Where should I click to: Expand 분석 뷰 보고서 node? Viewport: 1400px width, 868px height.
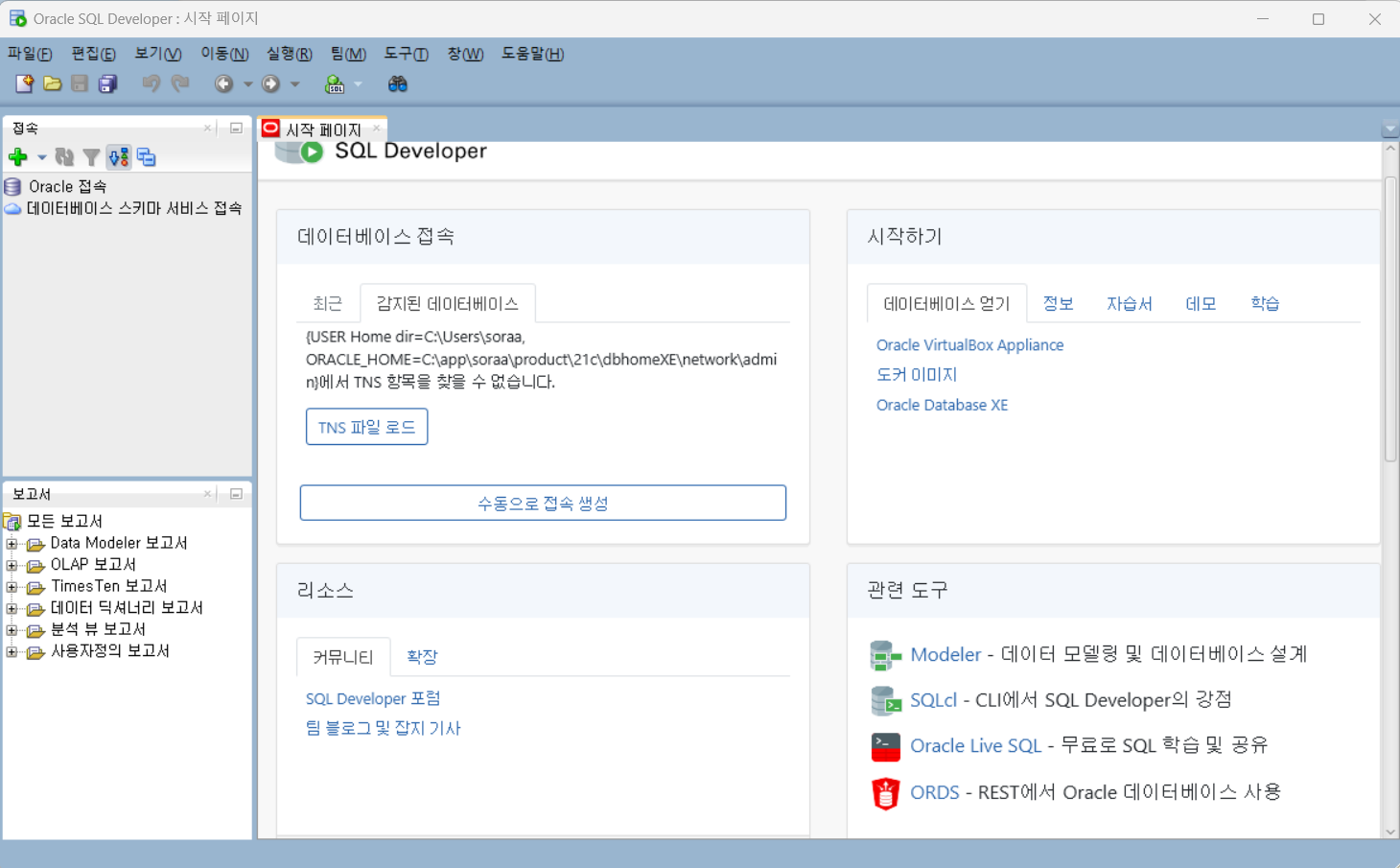click(x=12, y=630)
